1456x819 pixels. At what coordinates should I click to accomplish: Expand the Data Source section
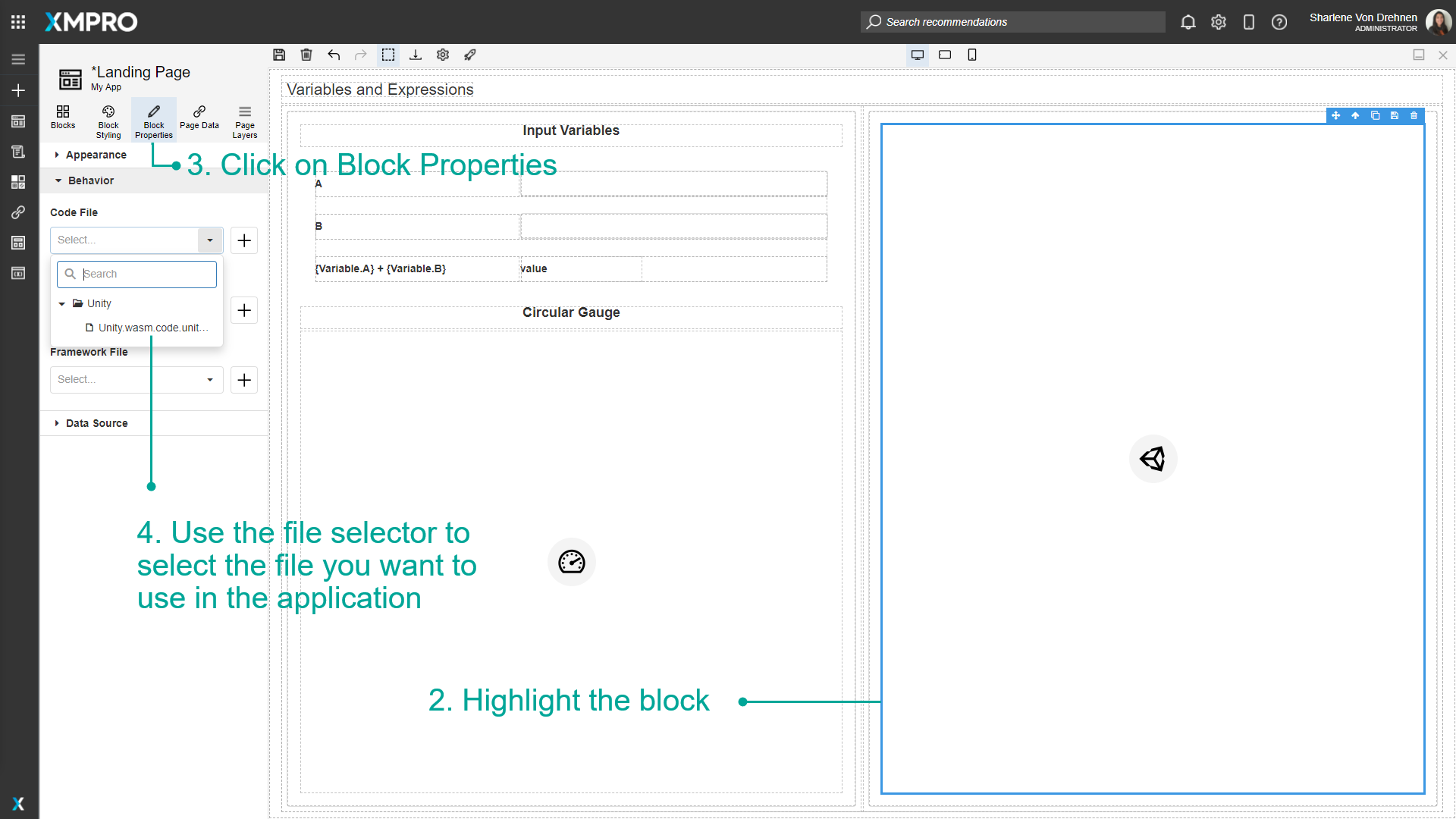click(x=97, y=423)
